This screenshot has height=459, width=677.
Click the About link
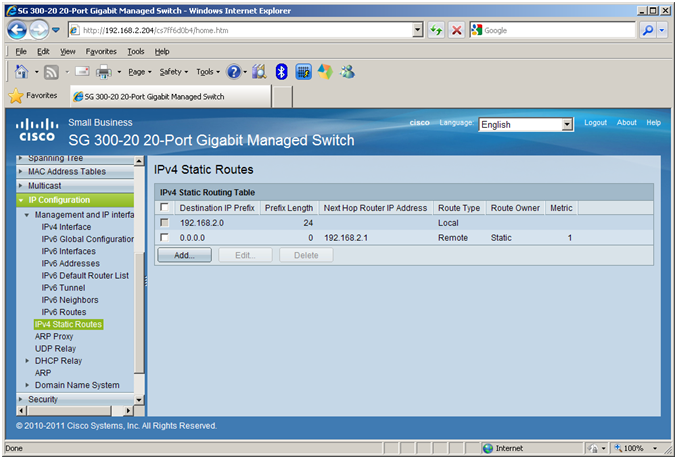pyautogui.click(x=626, y=123)
